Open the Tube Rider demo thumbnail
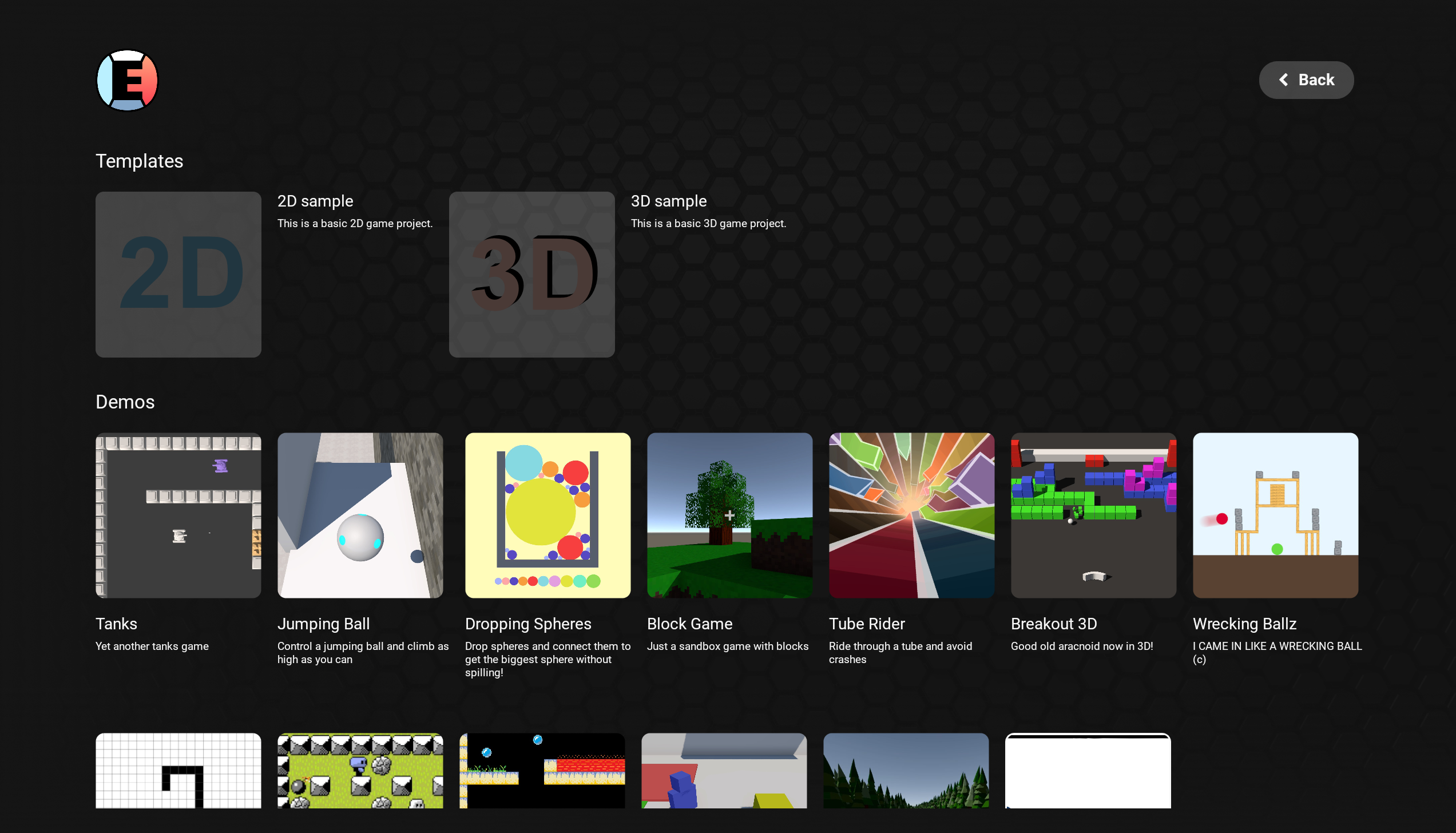 911,515
